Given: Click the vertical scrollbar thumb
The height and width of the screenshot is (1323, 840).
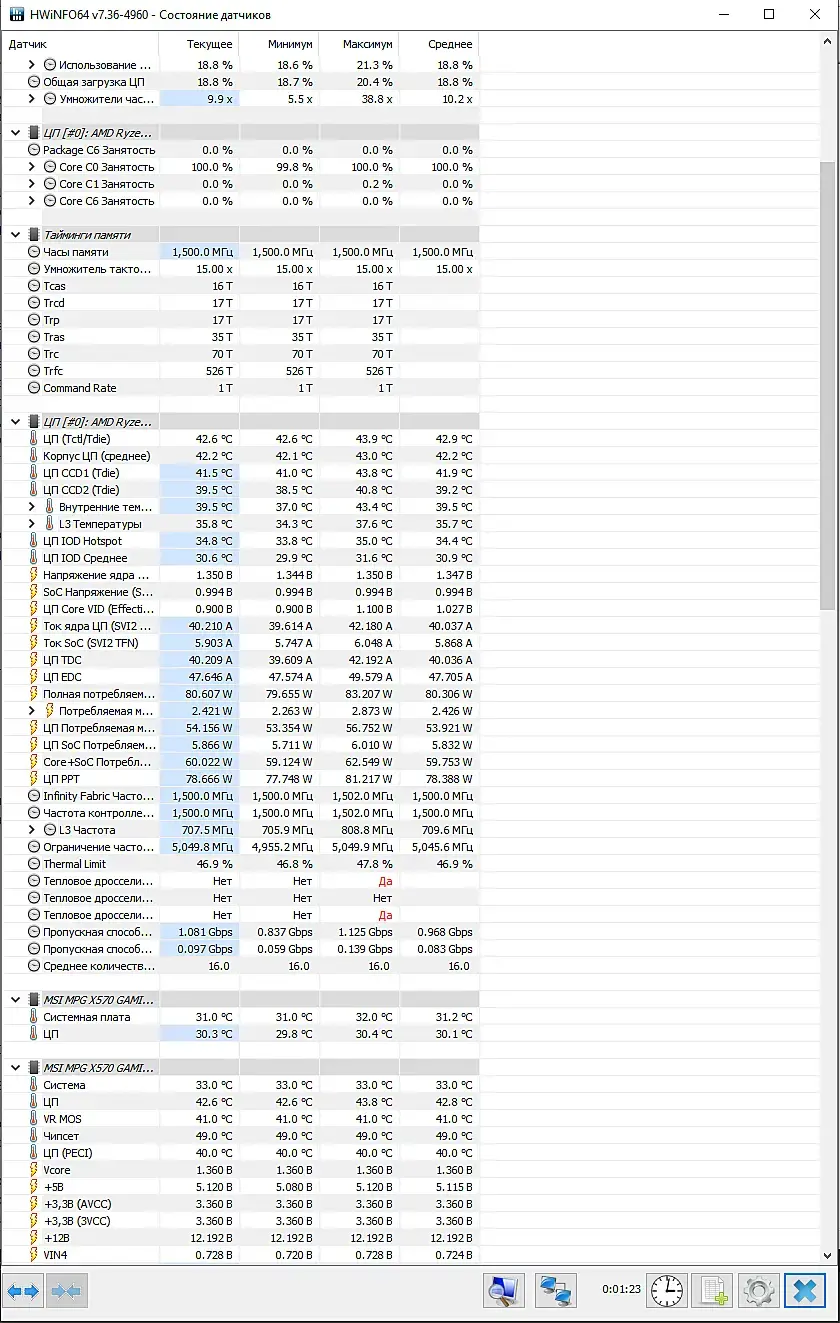Looking at the screenshot, I should pos(828,385).
